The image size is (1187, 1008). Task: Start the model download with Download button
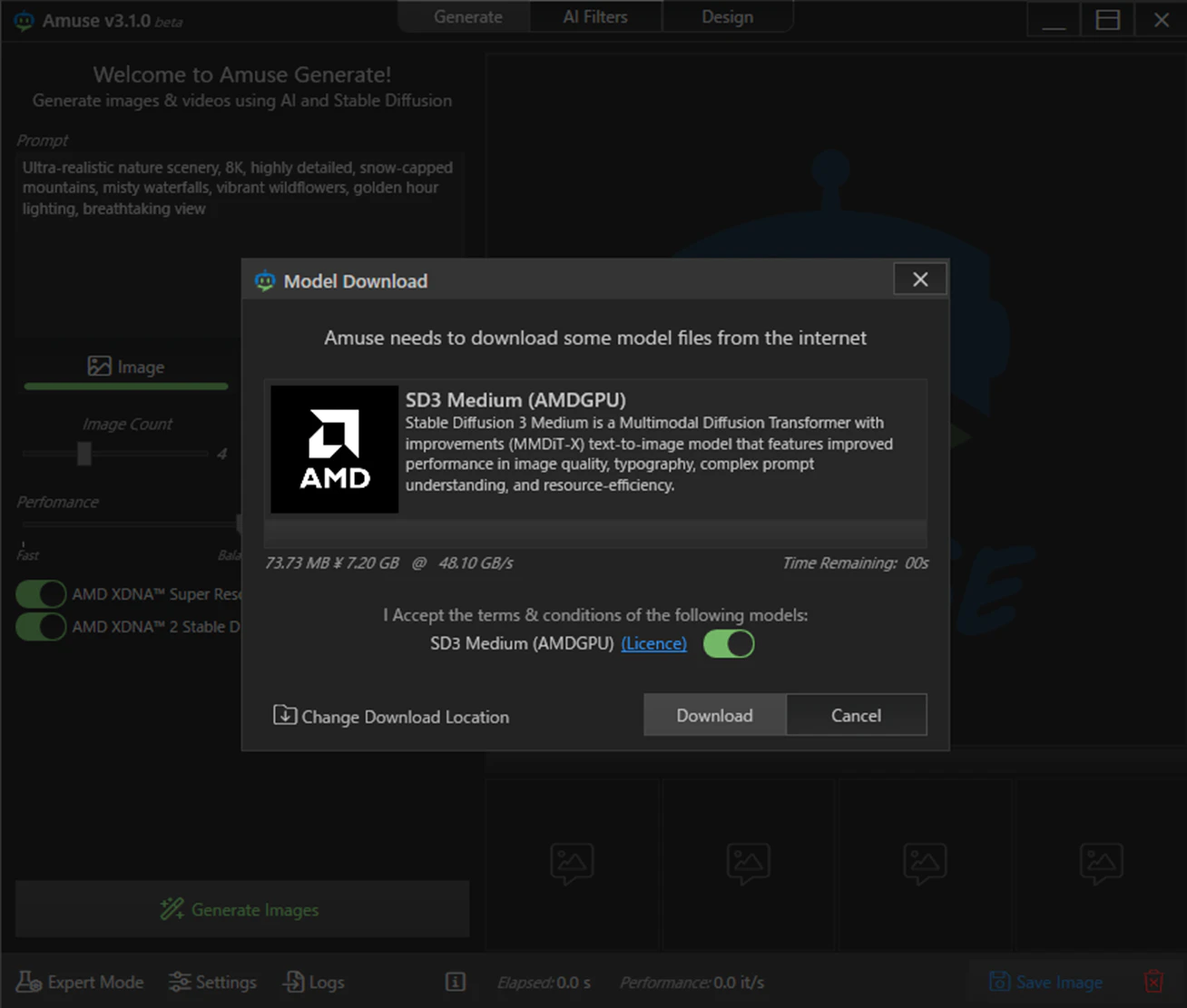(x=714, y=715)
